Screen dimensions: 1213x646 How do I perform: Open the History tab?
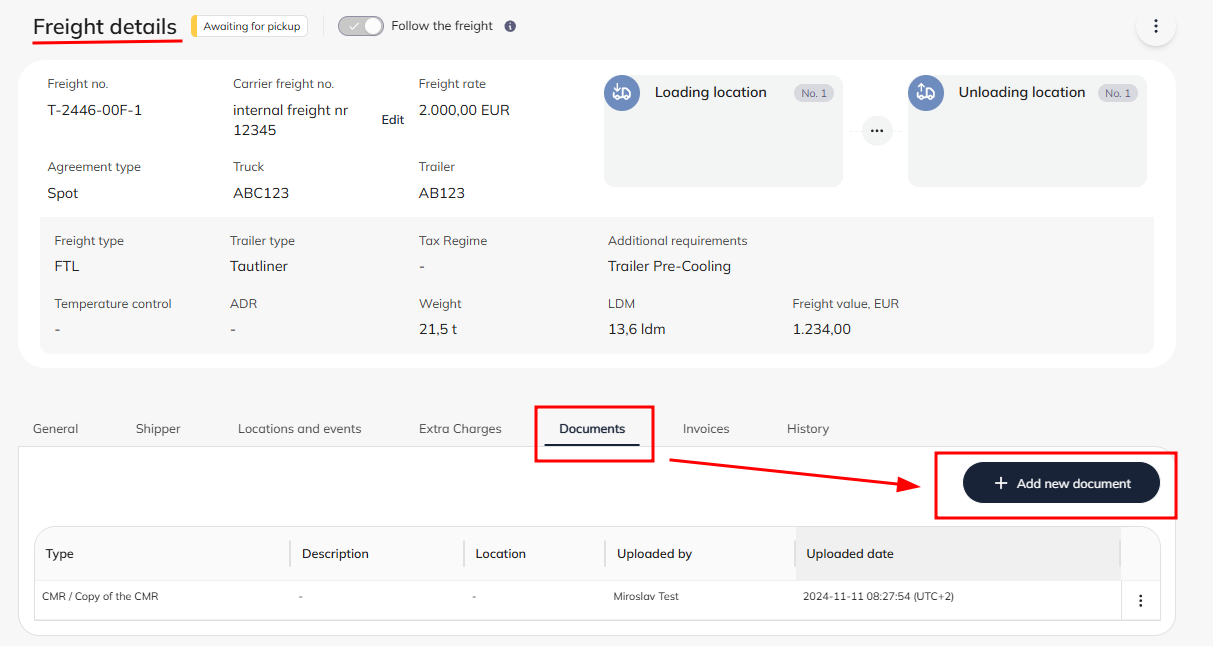coord(808,429)
